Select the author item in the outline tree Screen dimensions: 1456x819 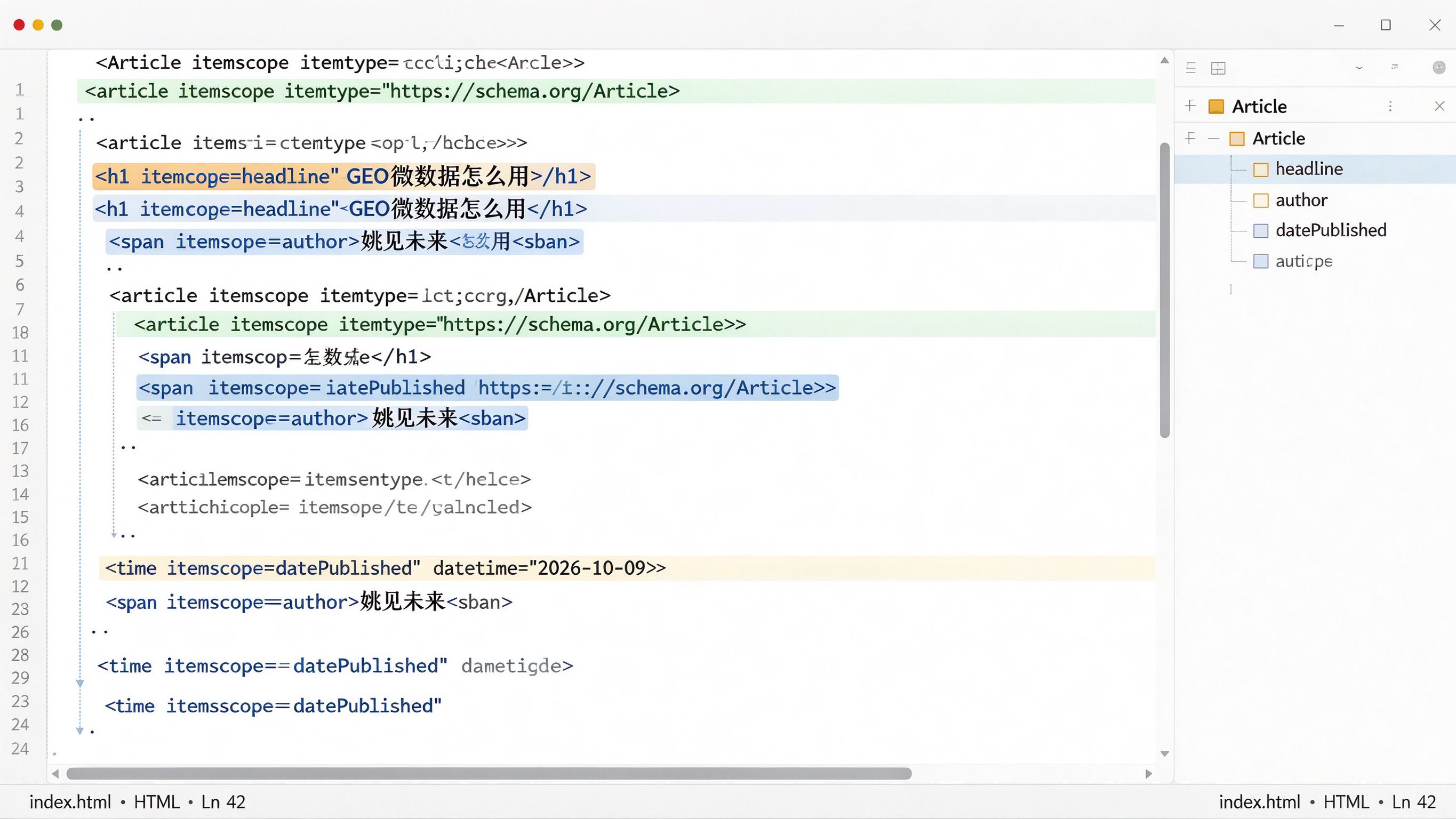pos(1301,200)
